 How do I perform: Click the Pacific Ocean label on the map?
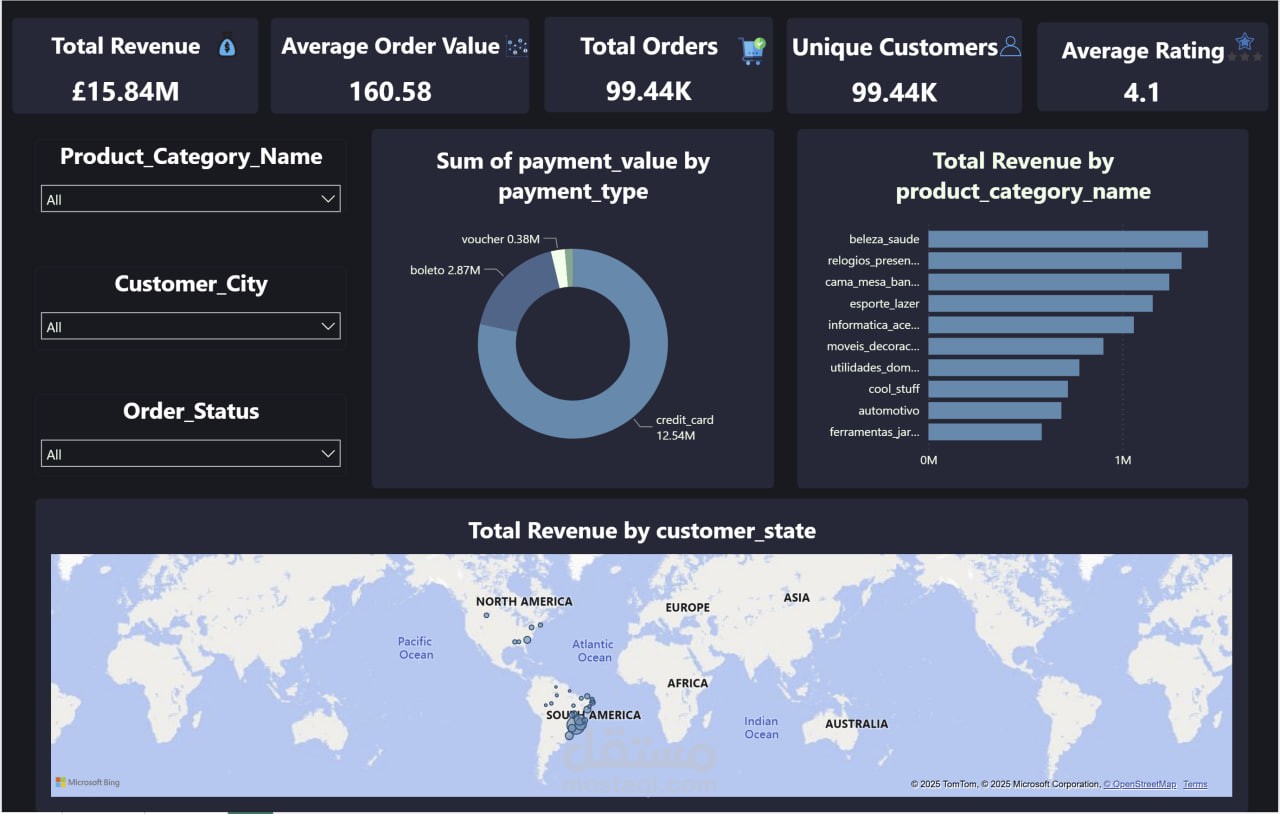click(x=416, y=648)
